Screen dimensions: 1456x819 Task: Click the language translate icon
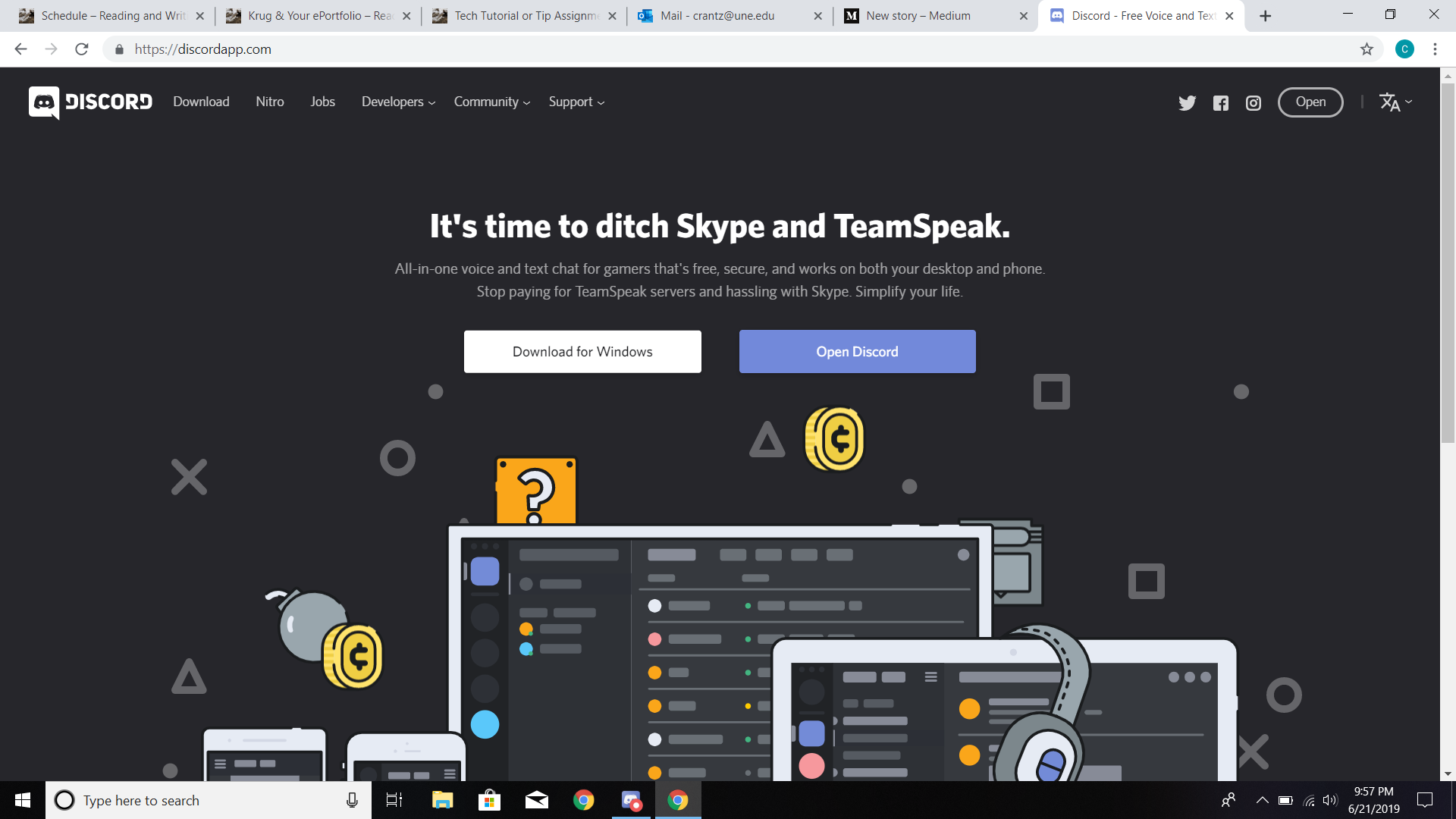1392,101
